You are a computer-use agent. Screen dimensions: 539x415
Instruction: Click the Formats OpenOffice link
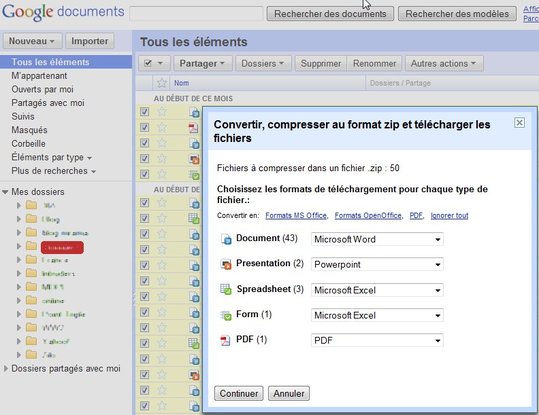coord(368,216)
